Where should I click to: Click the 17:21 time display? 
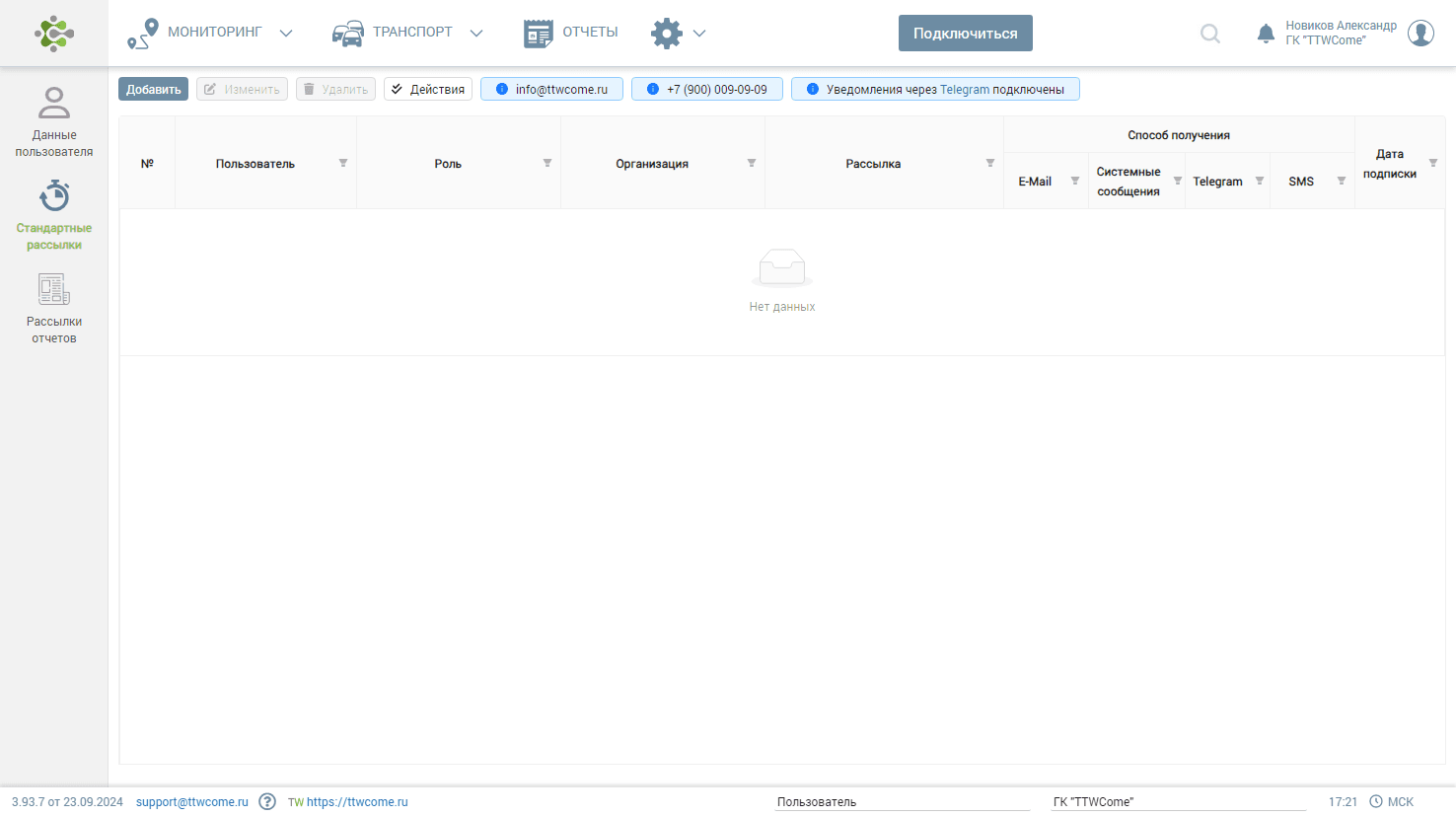pyautogui.click(x=1343, y=802)
